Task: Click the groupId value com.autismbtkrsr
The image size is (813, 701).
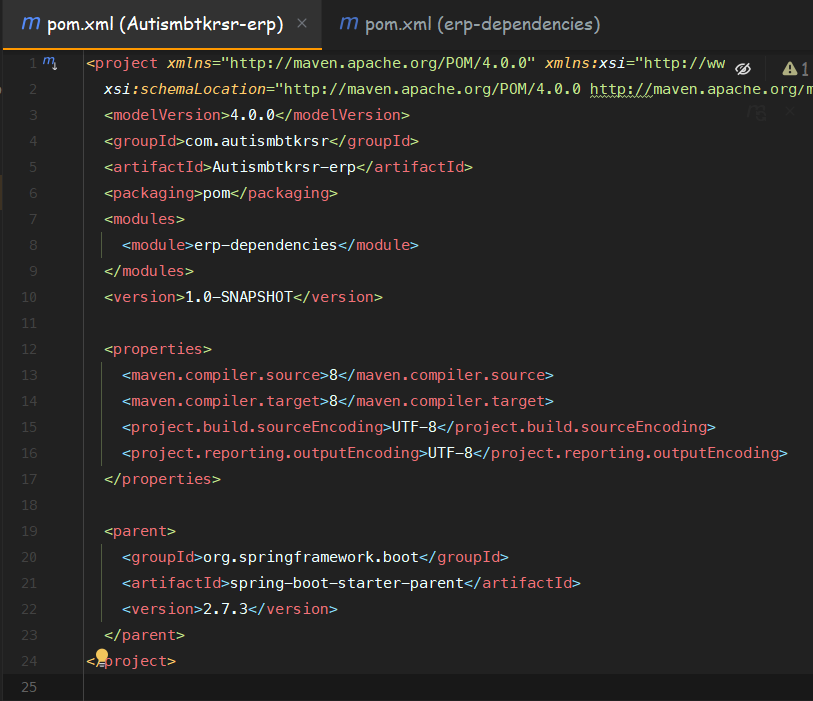Action: click(x=257, y=141)
